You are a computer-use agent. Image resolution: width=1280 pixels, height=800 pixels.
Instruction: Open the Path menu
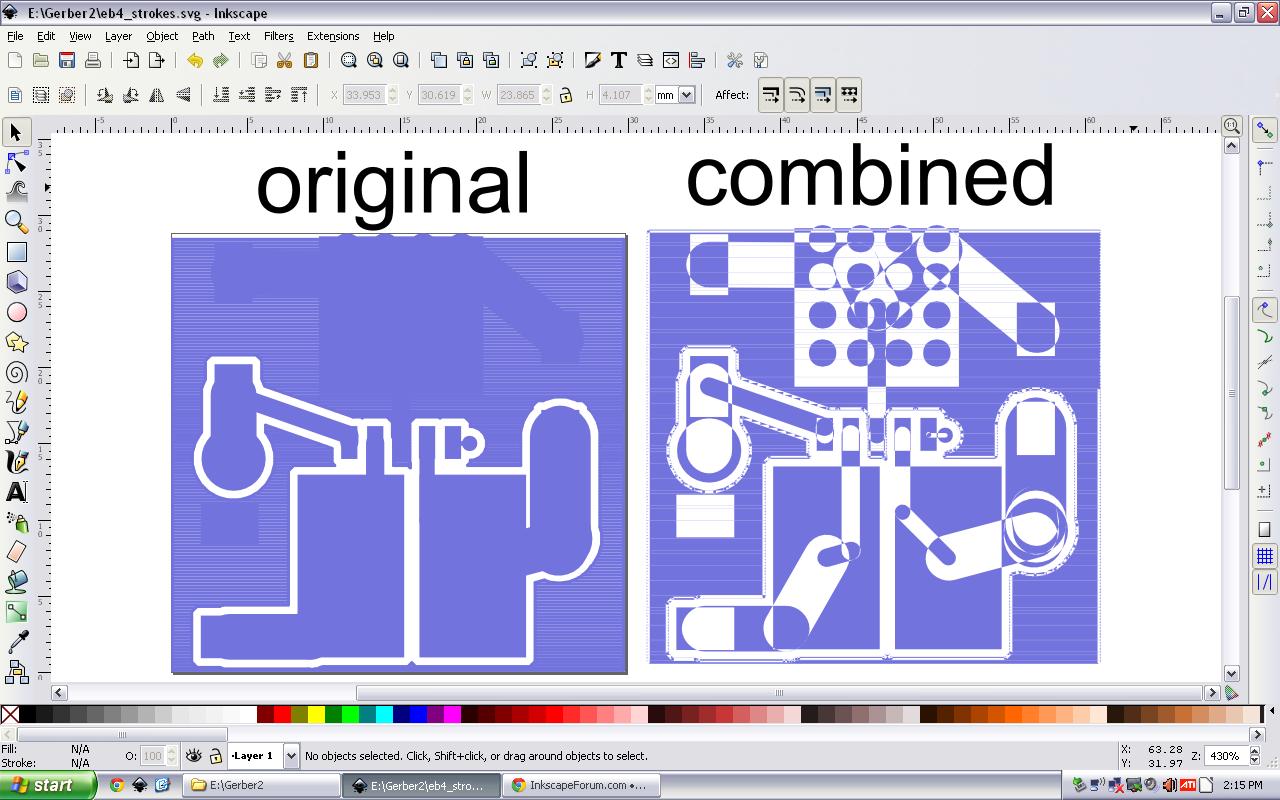(202, 36)
